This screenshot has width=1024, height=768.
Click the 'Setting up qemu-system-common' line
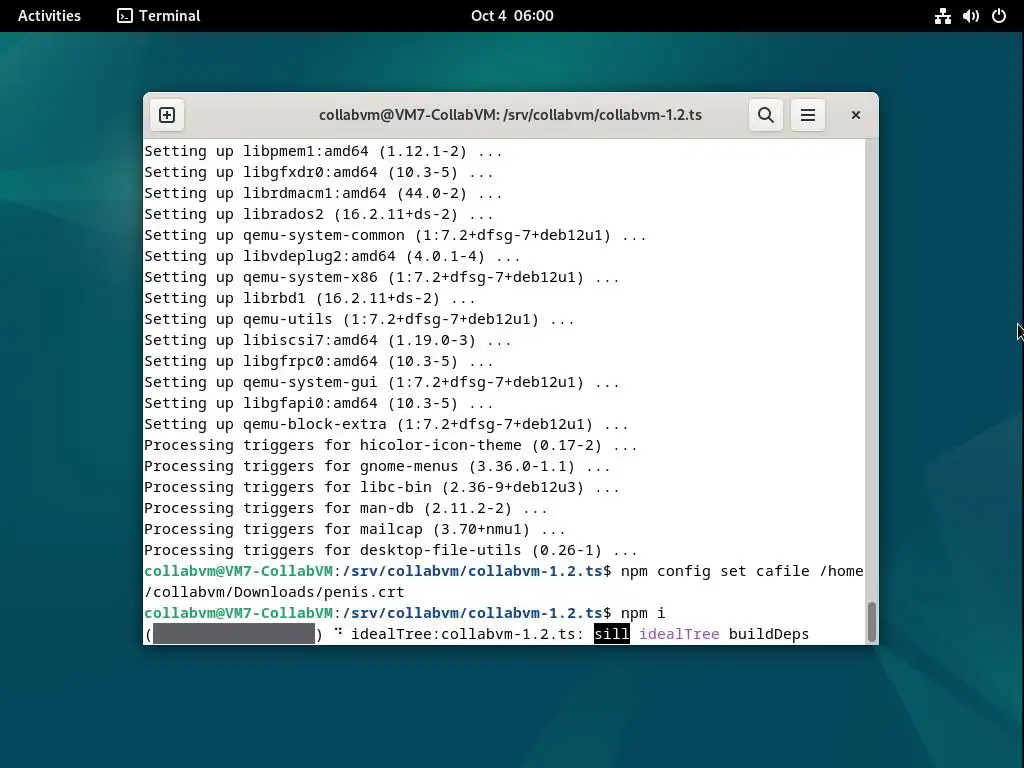point(395,234)
